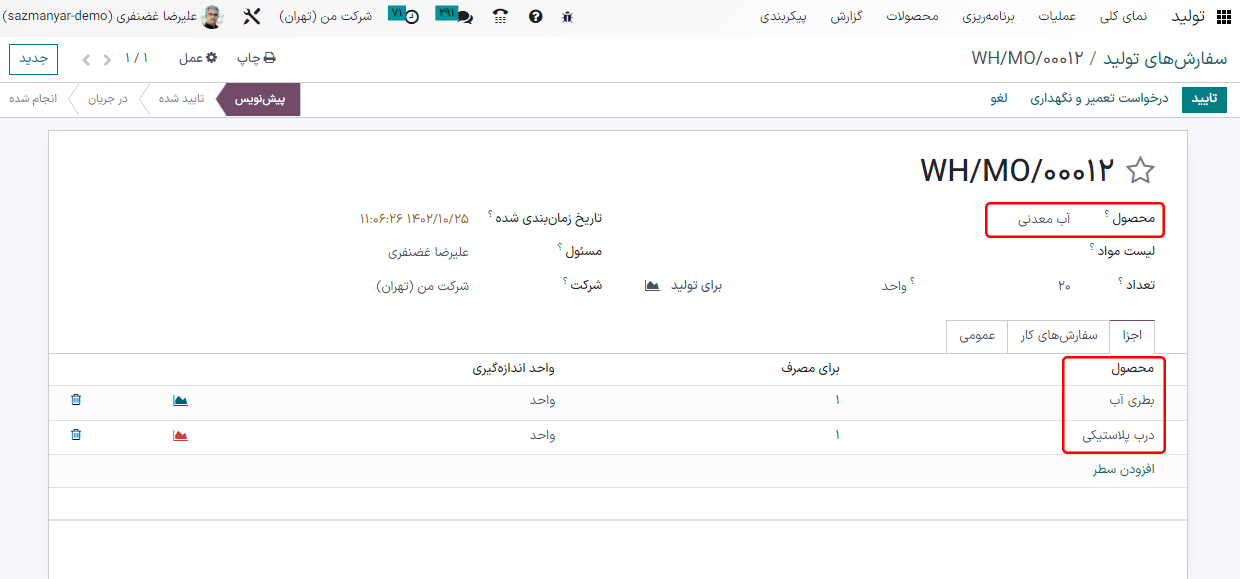Click واحد unit cell in درب پلاستیکی row
This screenshot has height=579, width=1240.
[542, 435]
